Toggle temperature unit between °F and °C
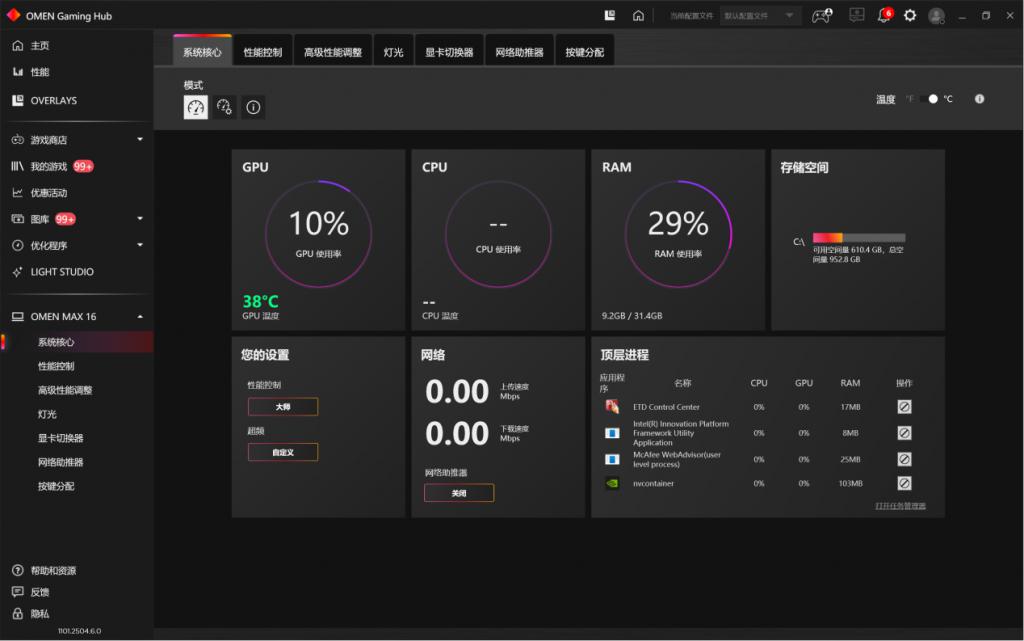This screenshot has height=641, width=1024. [x=929, y=99]
